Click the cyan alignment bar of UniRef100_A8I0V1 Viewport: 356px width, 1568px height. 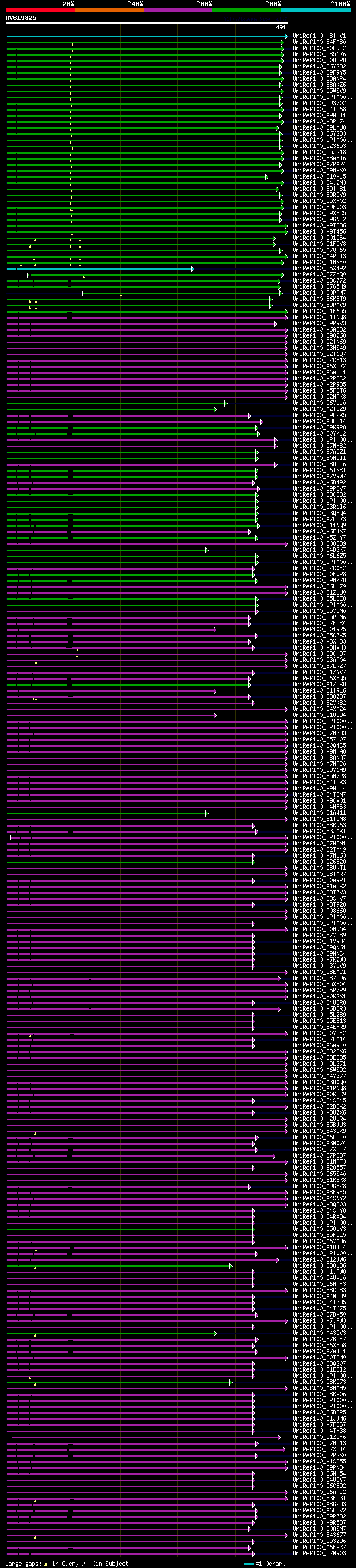point(147,37)
